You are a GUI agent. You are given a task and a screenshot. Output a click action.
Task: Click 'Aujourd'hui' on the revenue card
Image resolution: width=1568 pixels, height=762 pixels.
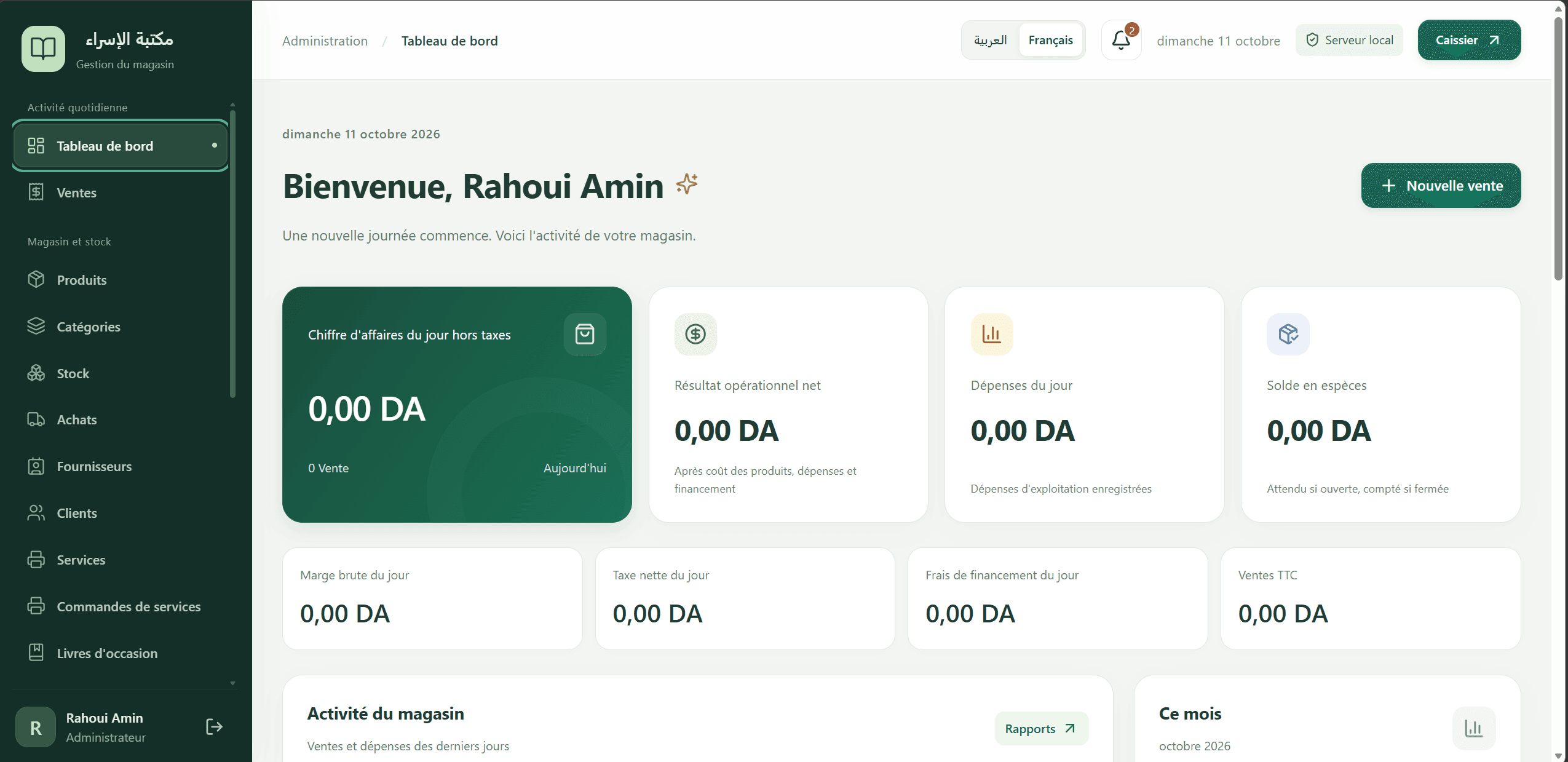(x=574, y=468)
